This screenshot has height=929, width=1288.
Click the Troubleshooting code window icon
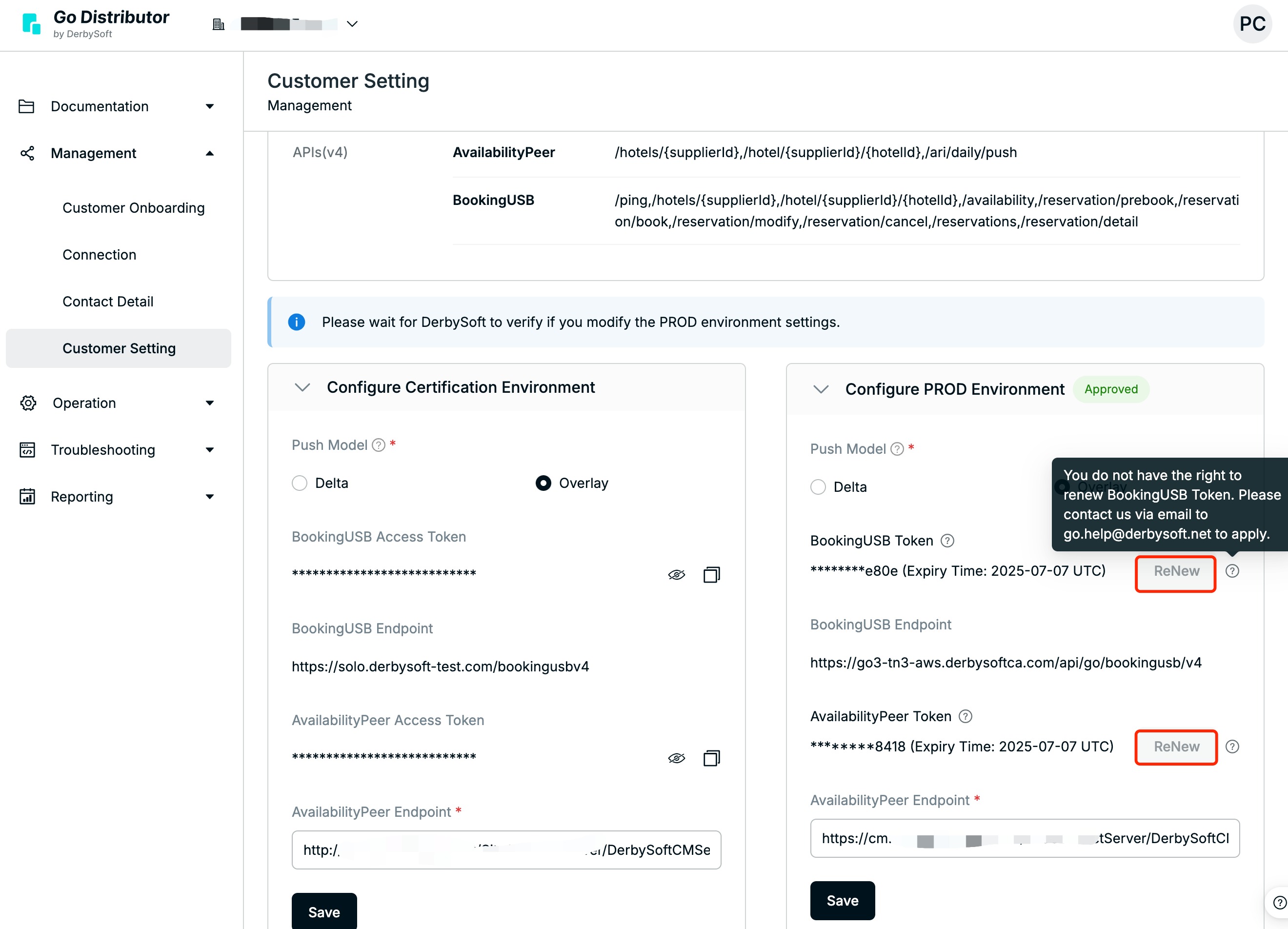27,450
